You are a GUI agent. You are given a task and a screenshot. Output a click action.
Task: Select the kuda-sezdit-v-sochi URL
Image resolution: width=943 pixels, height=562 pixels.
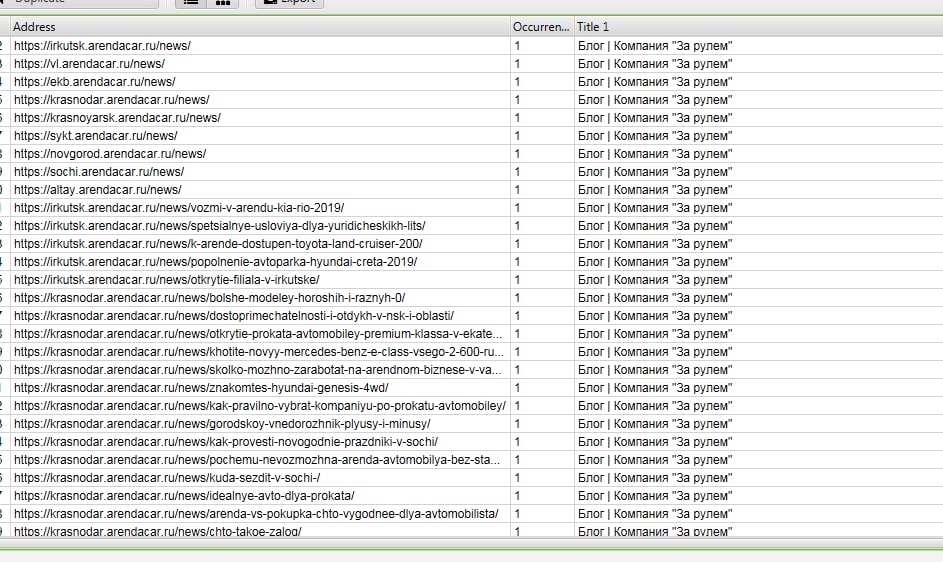(167, 478)
